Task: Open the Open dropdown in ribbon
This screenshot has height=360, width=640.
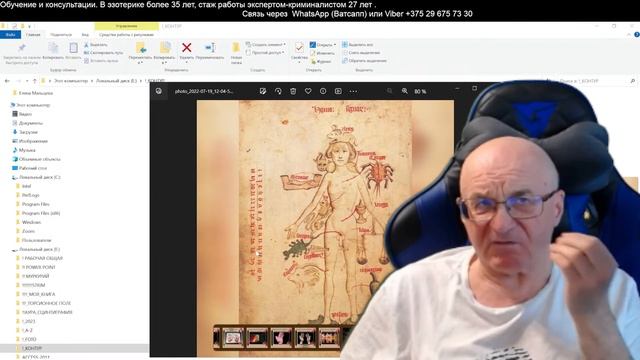Action: click(x=323, y=45)
